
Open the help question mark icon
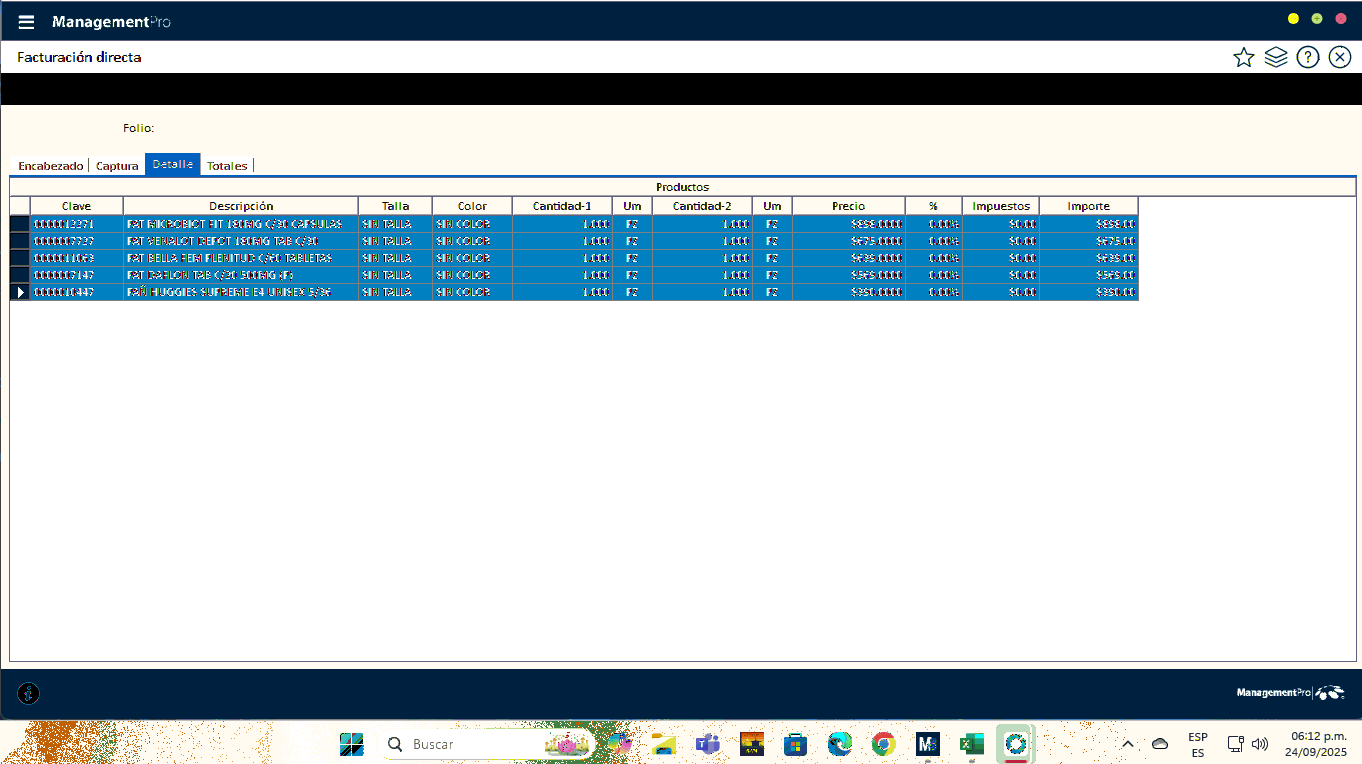[x=1307, y=57]
